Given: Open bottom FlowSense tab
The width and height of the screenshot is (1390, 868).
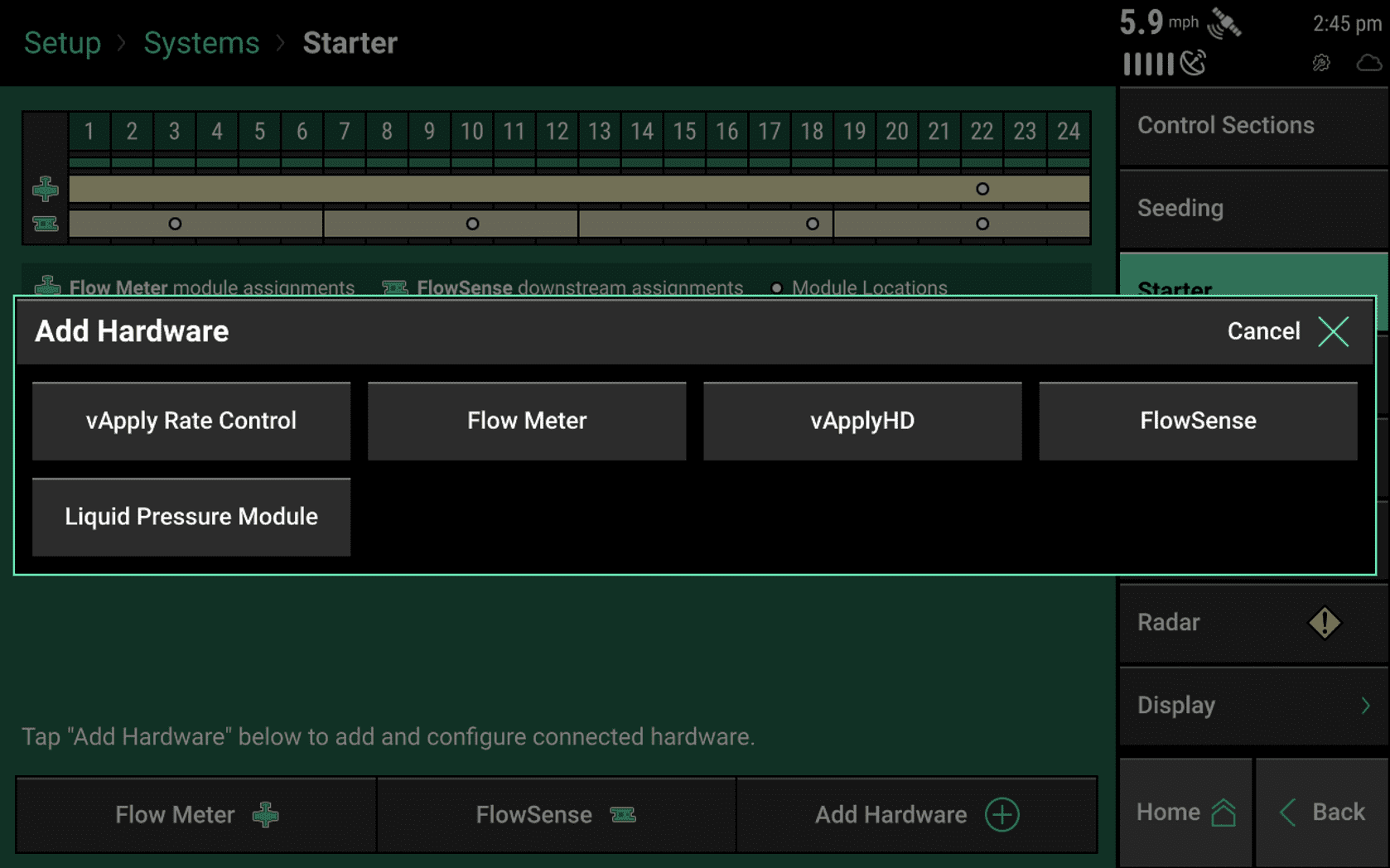Looking at the screenshot, I should 556,815.
